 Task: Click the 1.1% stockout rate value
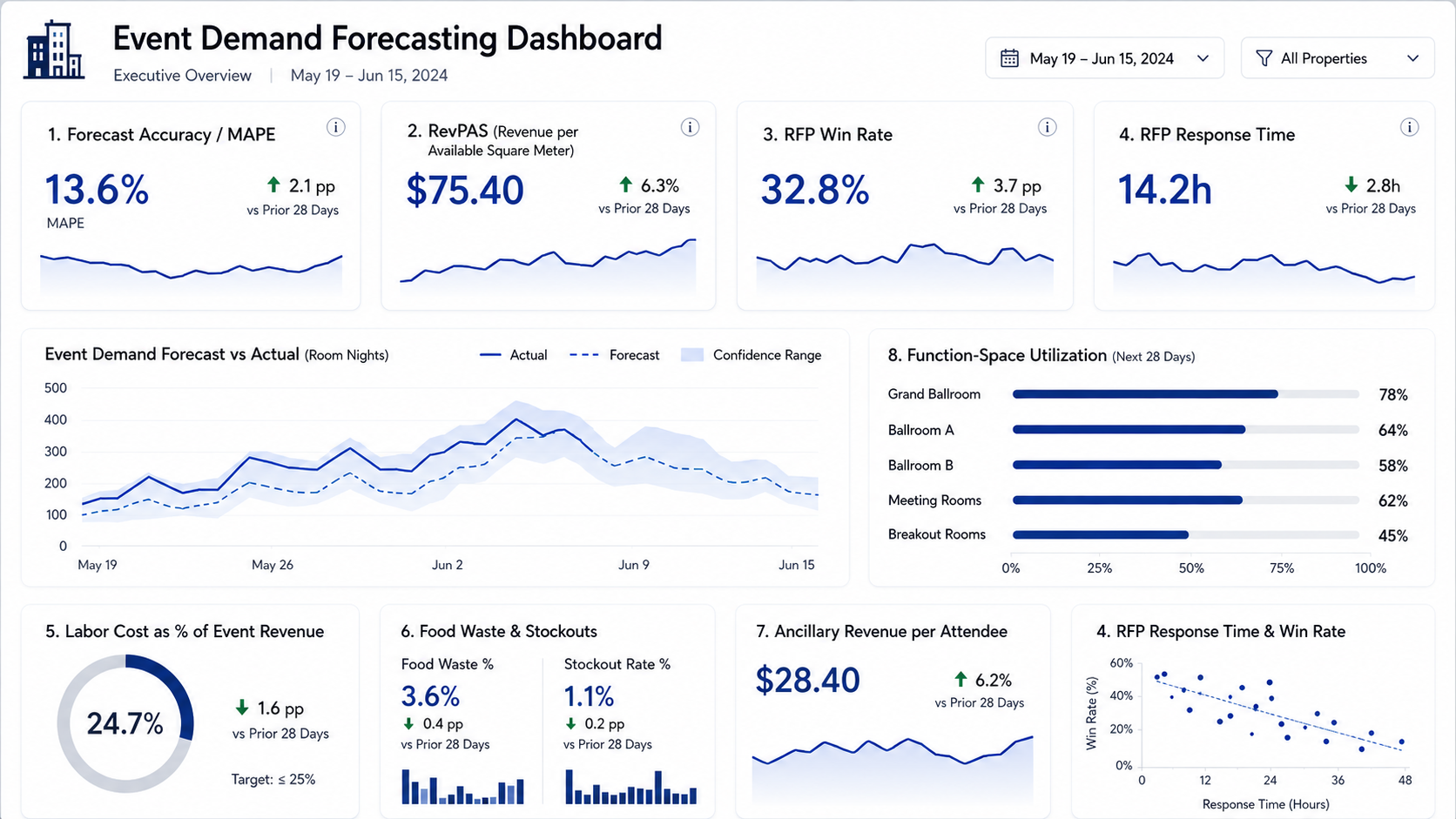[x=589, y=696]
